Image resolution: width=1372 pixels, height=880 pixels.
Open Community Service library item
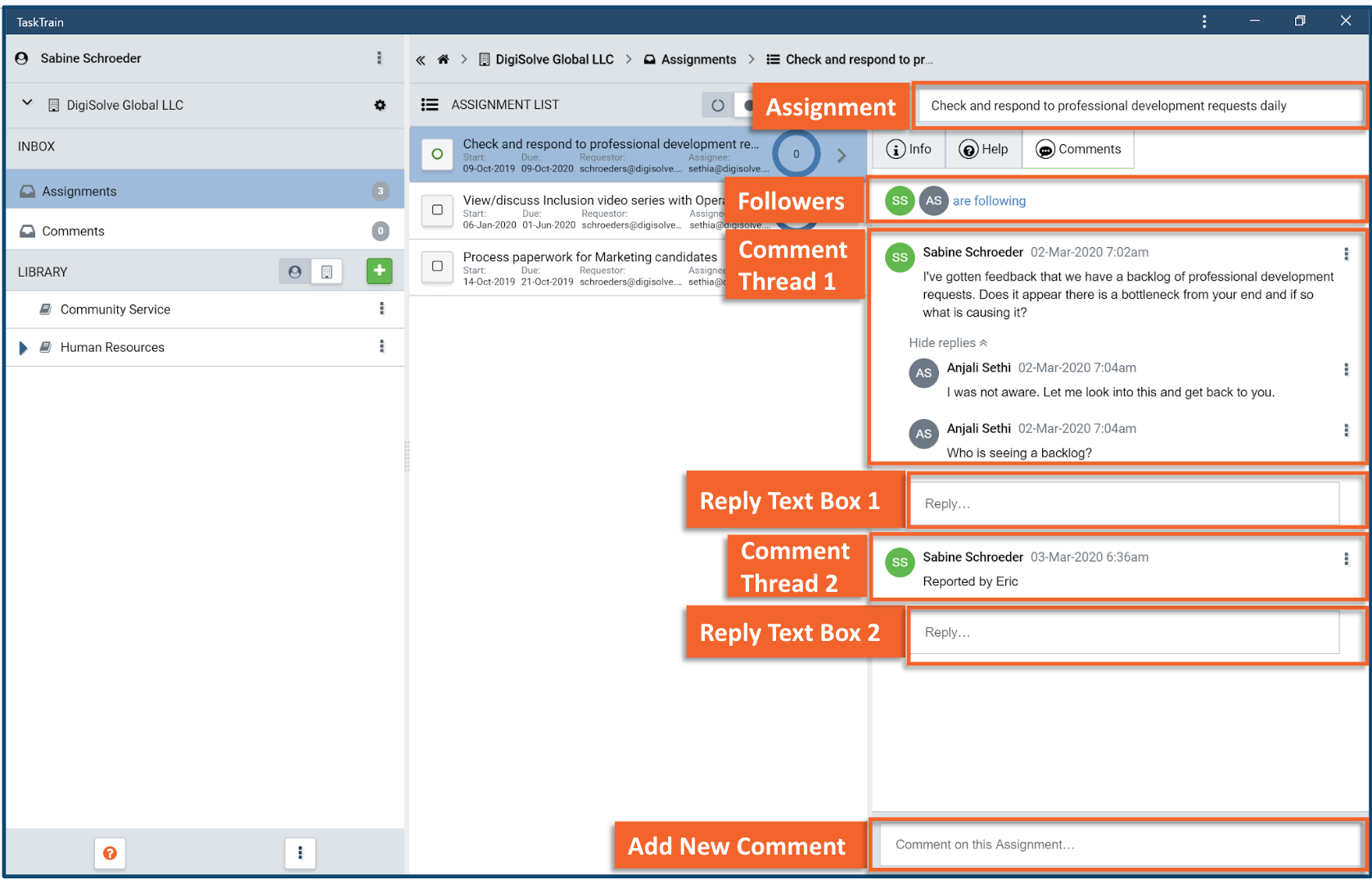point(115,309)
